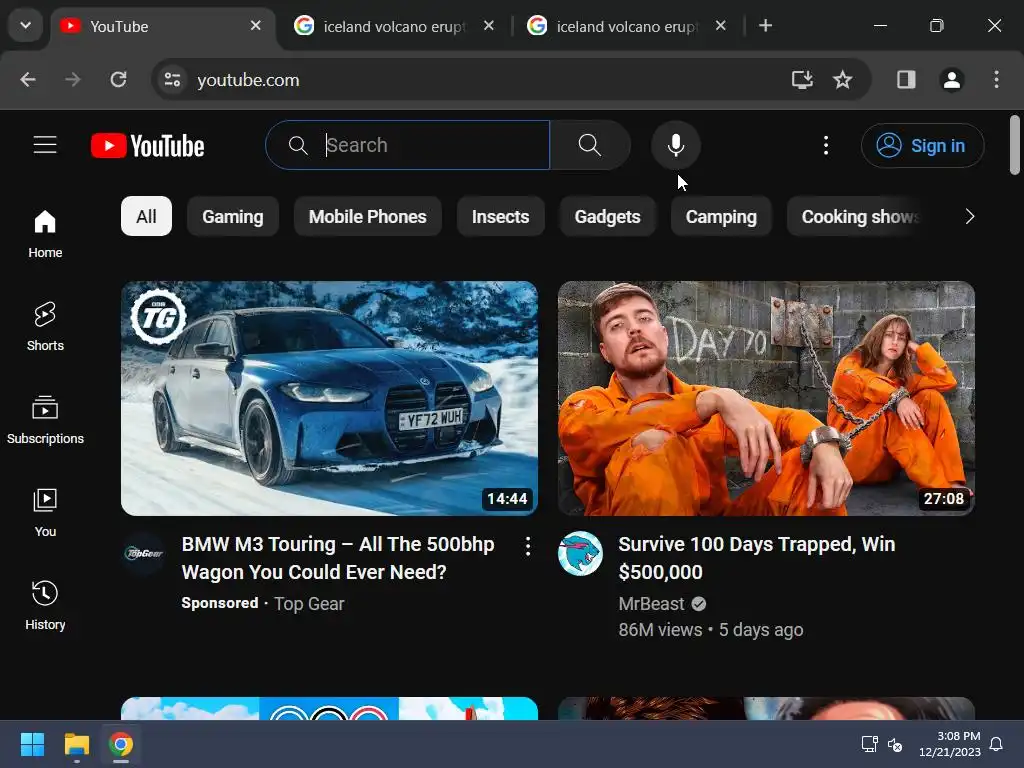The width and height of the screenshot is (1024, 768).
Task: Show more filter chips with right arrow
Action: coord(970,216)
